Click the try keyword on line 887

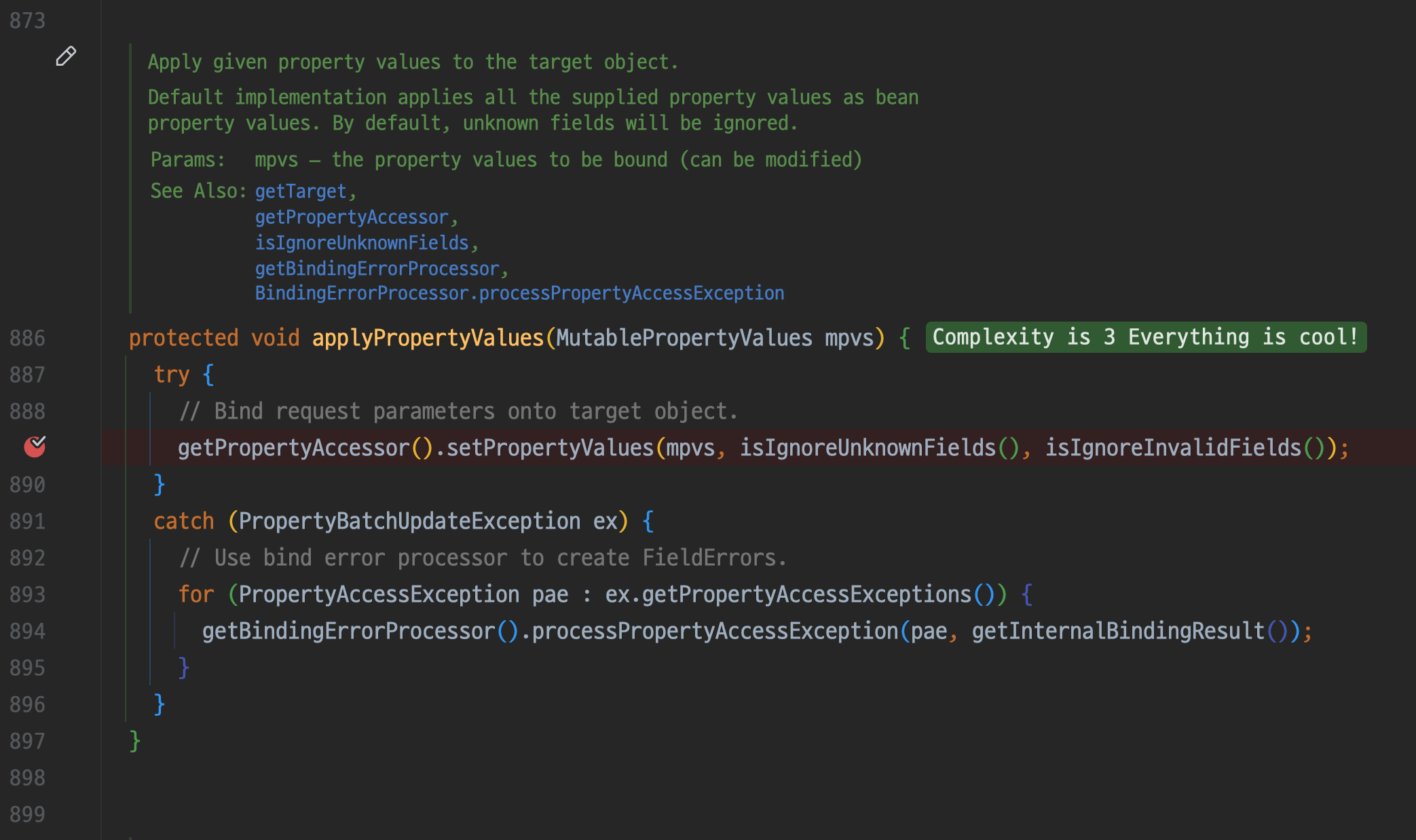pyautogui.click(x=171, y=375)
